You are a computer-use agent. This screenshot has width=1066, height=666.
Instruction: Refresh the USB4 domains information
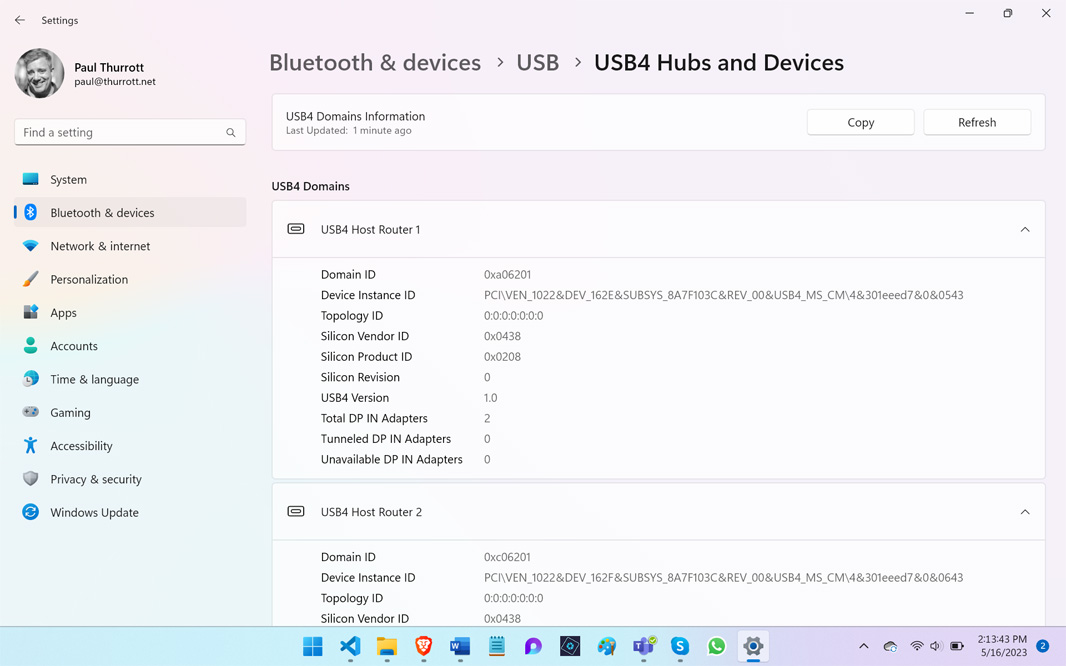[x=976, y=122]
